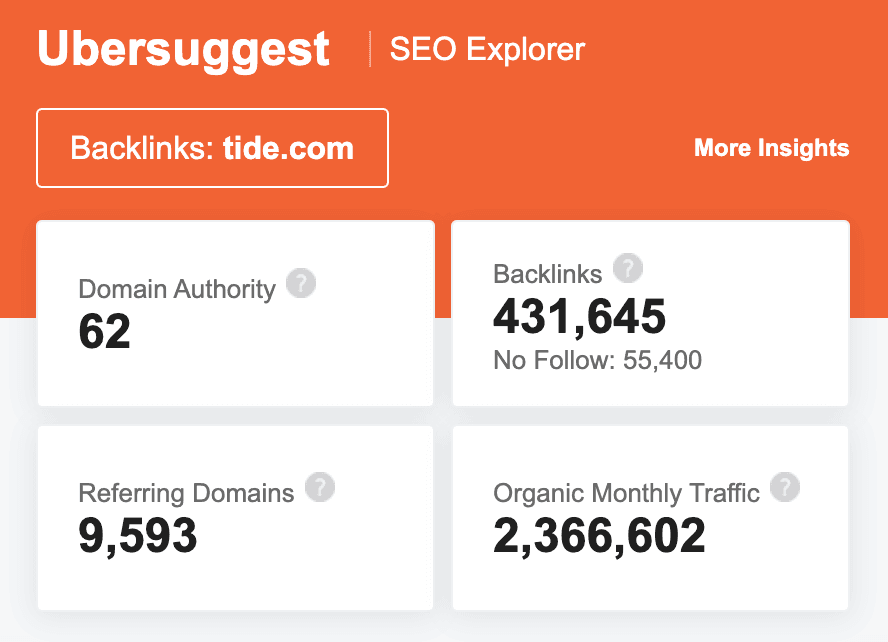
Task: Click the 431,645 backlinks value
Action: tap(578, 317)
